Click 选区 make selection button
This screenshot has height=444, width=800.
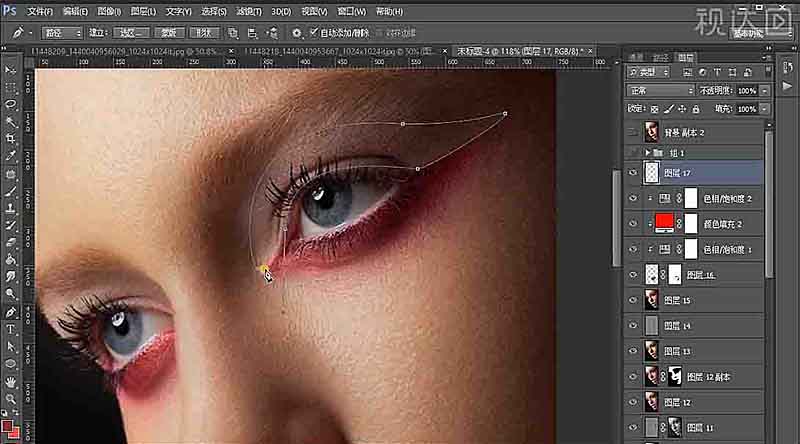pyautogui.click(x=131, y=33)
